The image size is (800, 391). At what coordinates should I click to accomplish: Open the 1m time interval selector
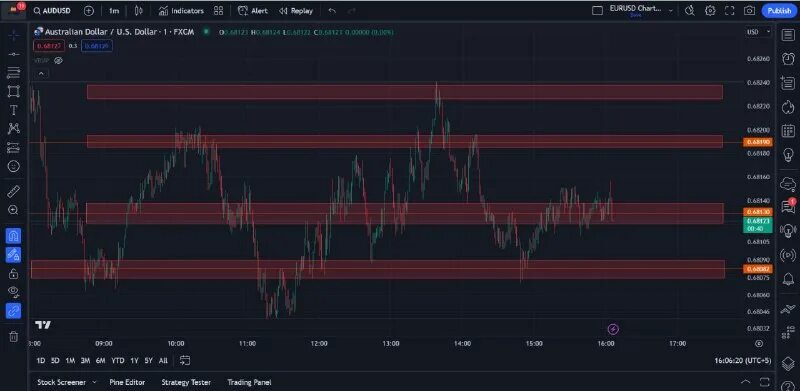(114, 11)
